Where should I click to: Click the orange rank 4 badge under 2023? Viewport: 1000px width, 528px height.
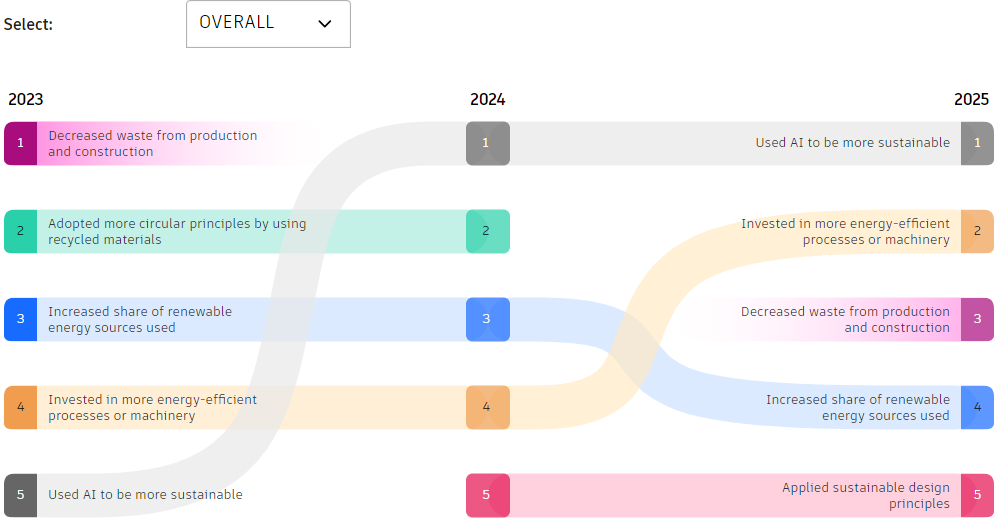(x=20, y=407)
